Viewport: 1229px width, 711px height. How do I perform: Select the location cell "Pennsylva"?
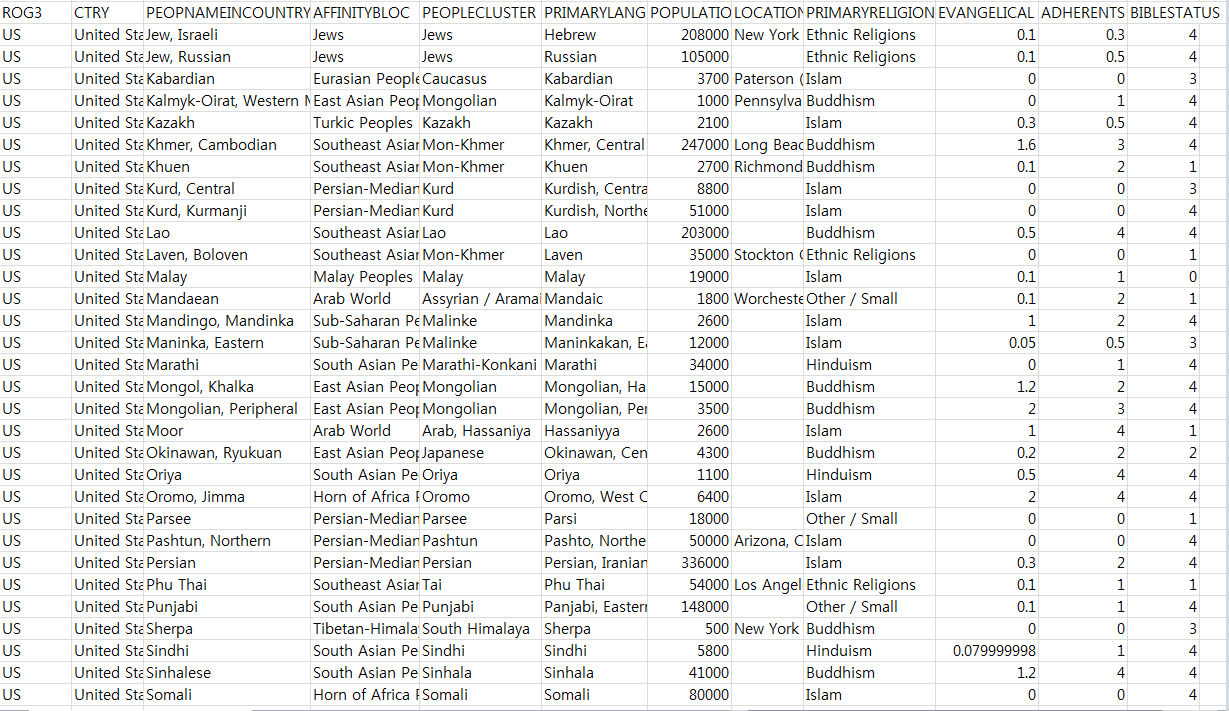tap(768, 101)
